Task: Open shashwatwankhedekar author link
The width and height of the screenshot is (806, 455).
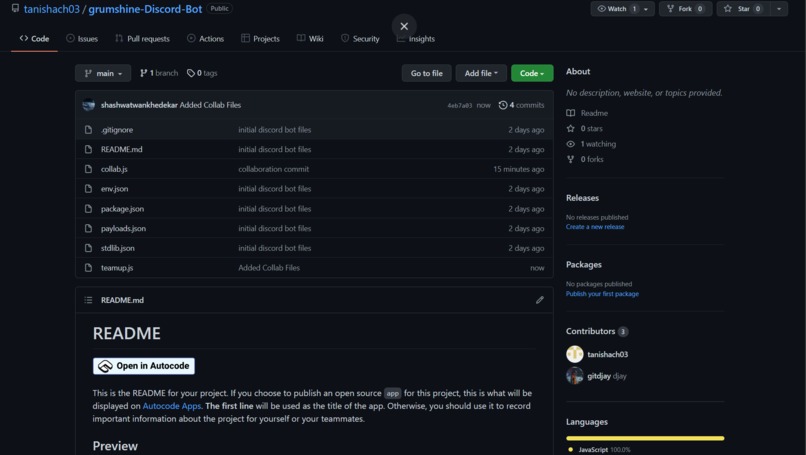Action: [x=139, y=105]
